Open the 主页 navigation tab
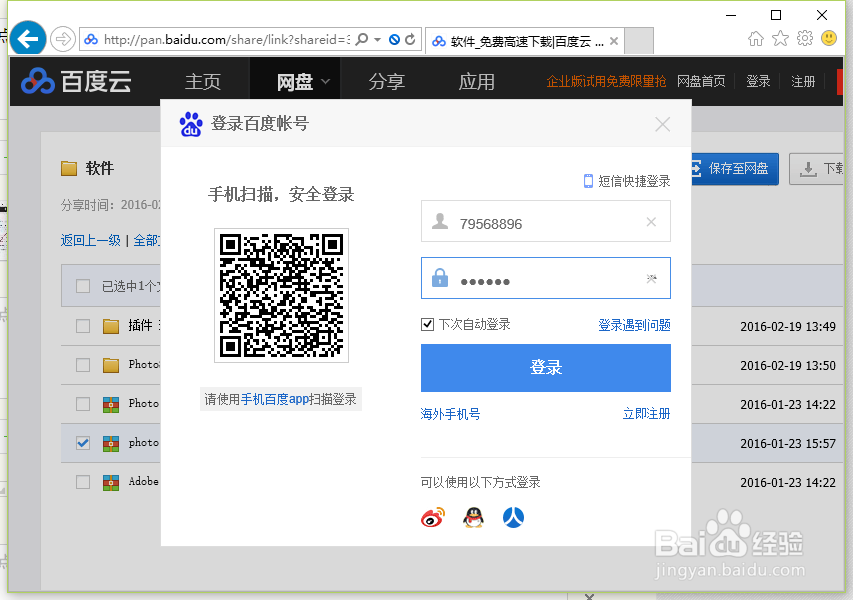This screenshot has width=853, height=600. pyautogui.click(x=203, y=82)
